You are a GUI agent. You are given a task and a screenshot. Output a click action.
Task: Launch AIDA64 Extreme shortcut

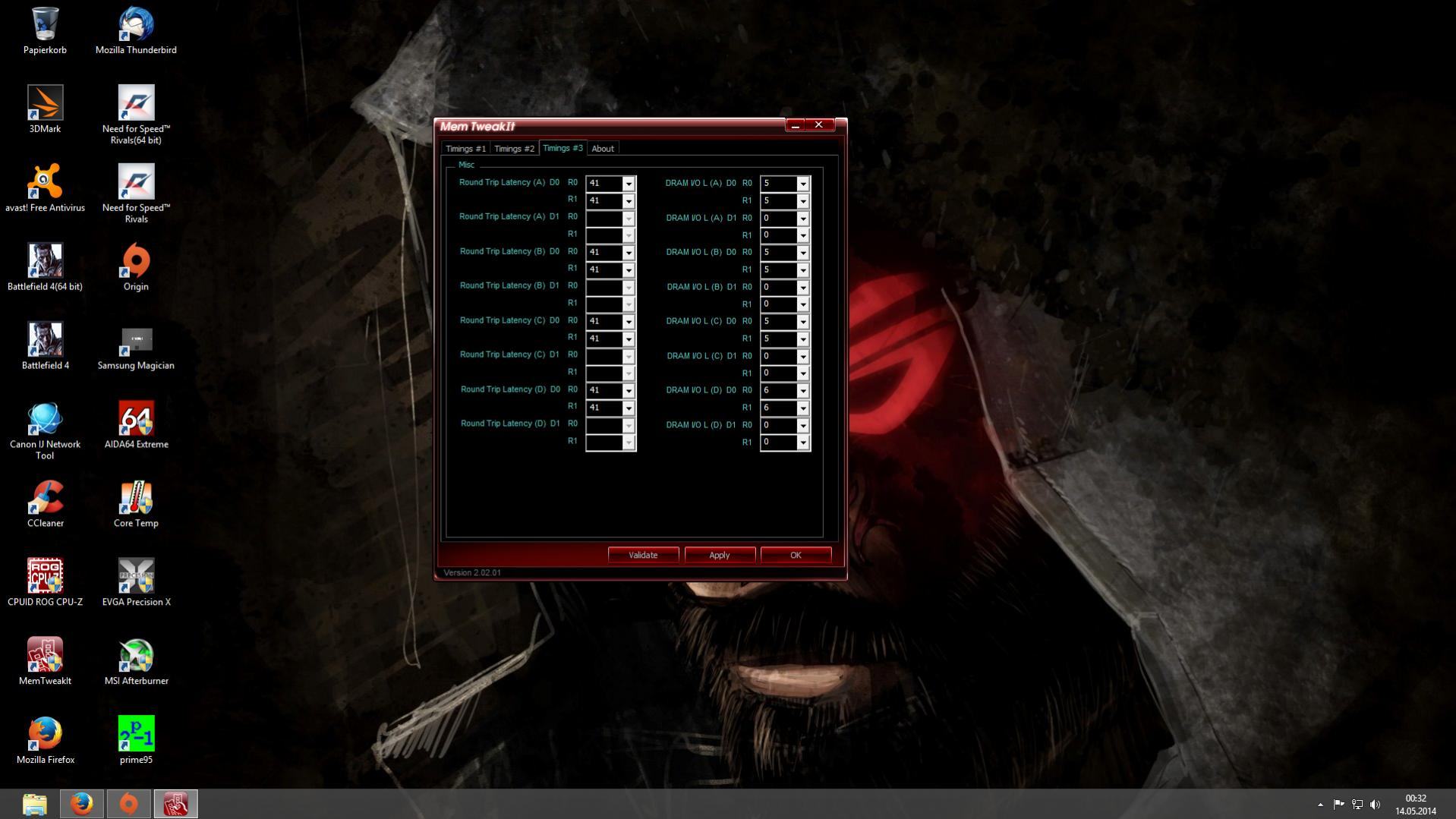[x=136, y=426]
